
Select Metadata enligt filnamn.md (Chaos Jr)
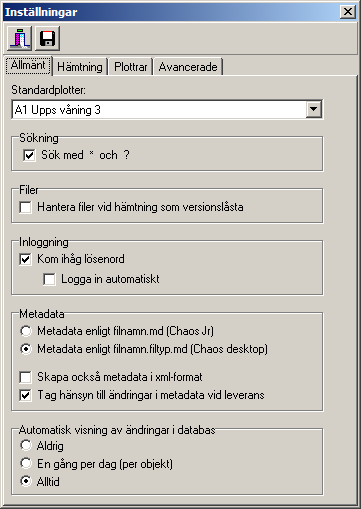pos(26,331)
